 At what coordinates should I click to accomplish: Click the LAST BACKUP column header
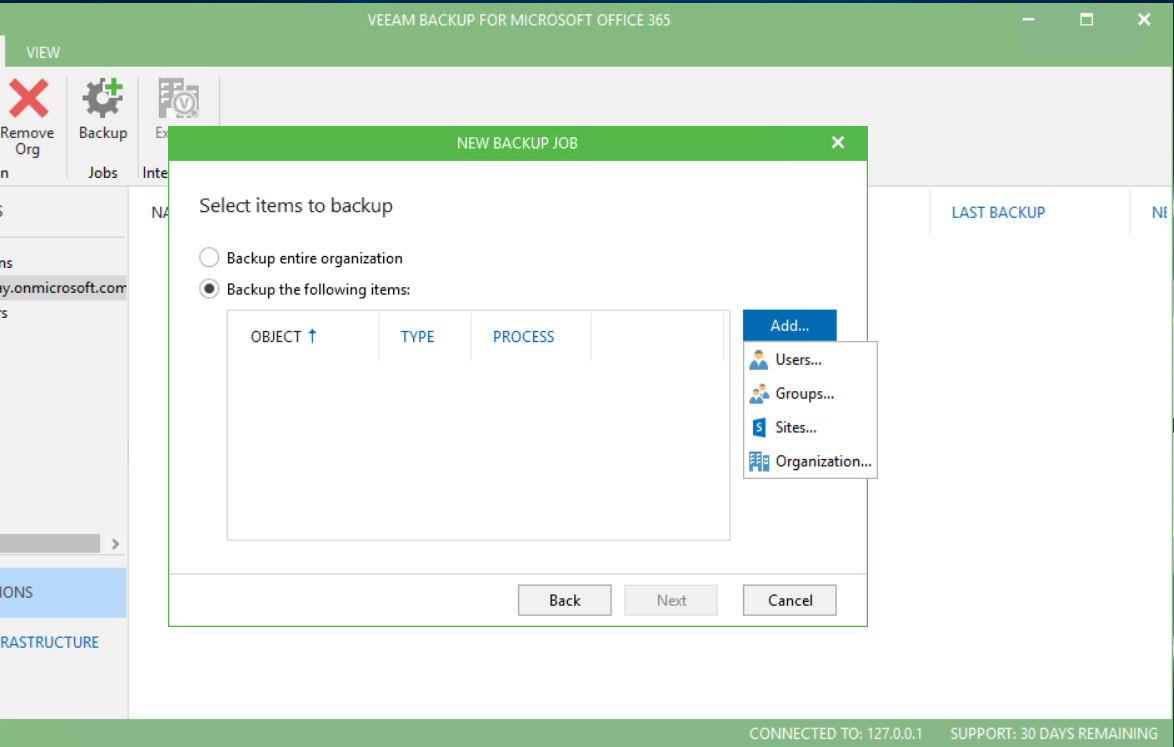pos(998,213)
